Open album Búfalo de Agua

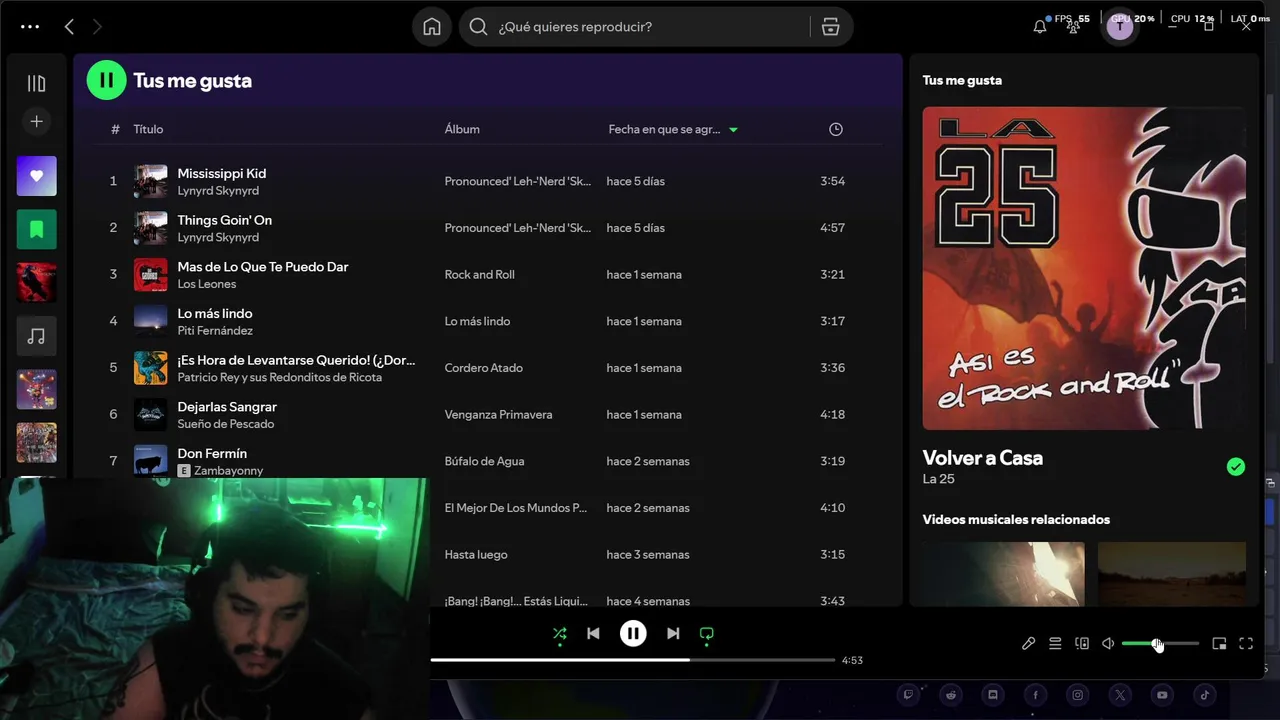point(484,462)
